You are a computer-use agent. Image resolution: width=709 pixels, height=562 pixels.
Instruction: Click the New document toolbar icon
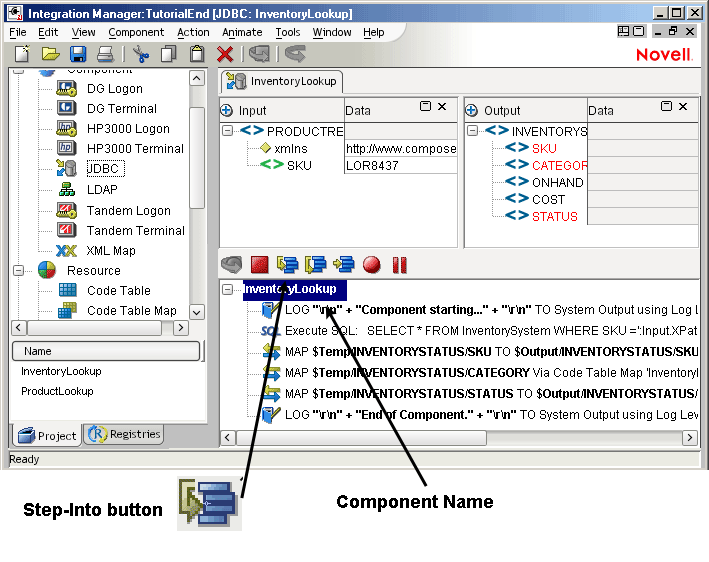[22, 54]
